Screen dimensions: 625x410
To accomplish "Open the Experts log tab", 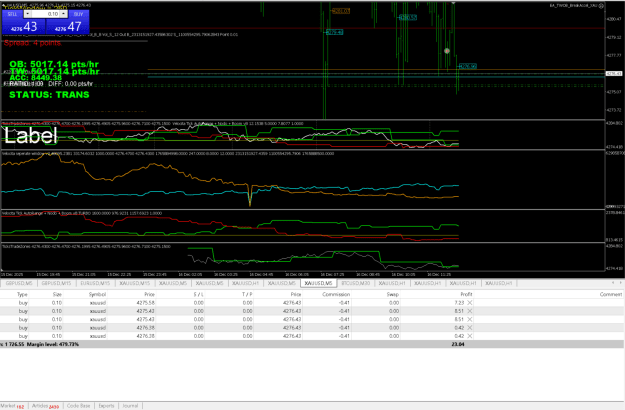I will click(x=106, y=406).
